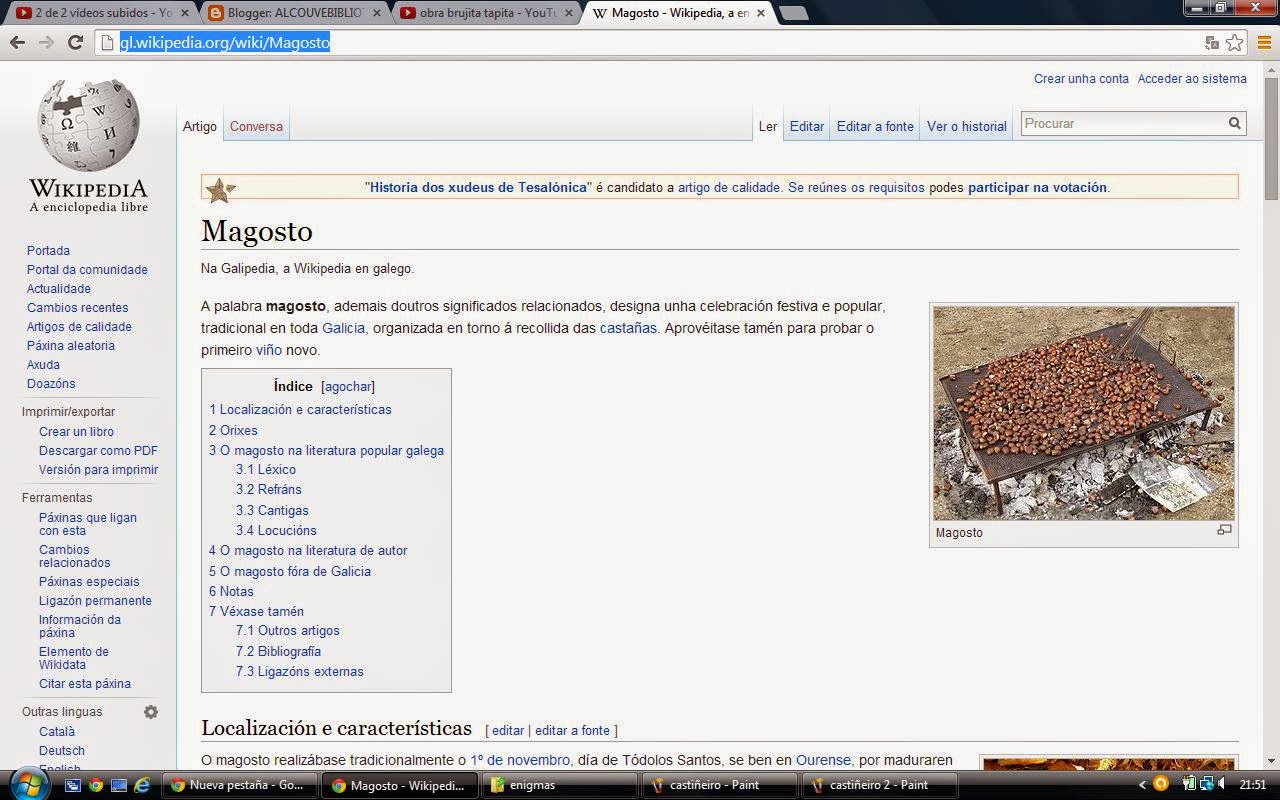The image size is (1280, 800).
Task: Open the Editar tab
Action: click(x=807, y=127)
